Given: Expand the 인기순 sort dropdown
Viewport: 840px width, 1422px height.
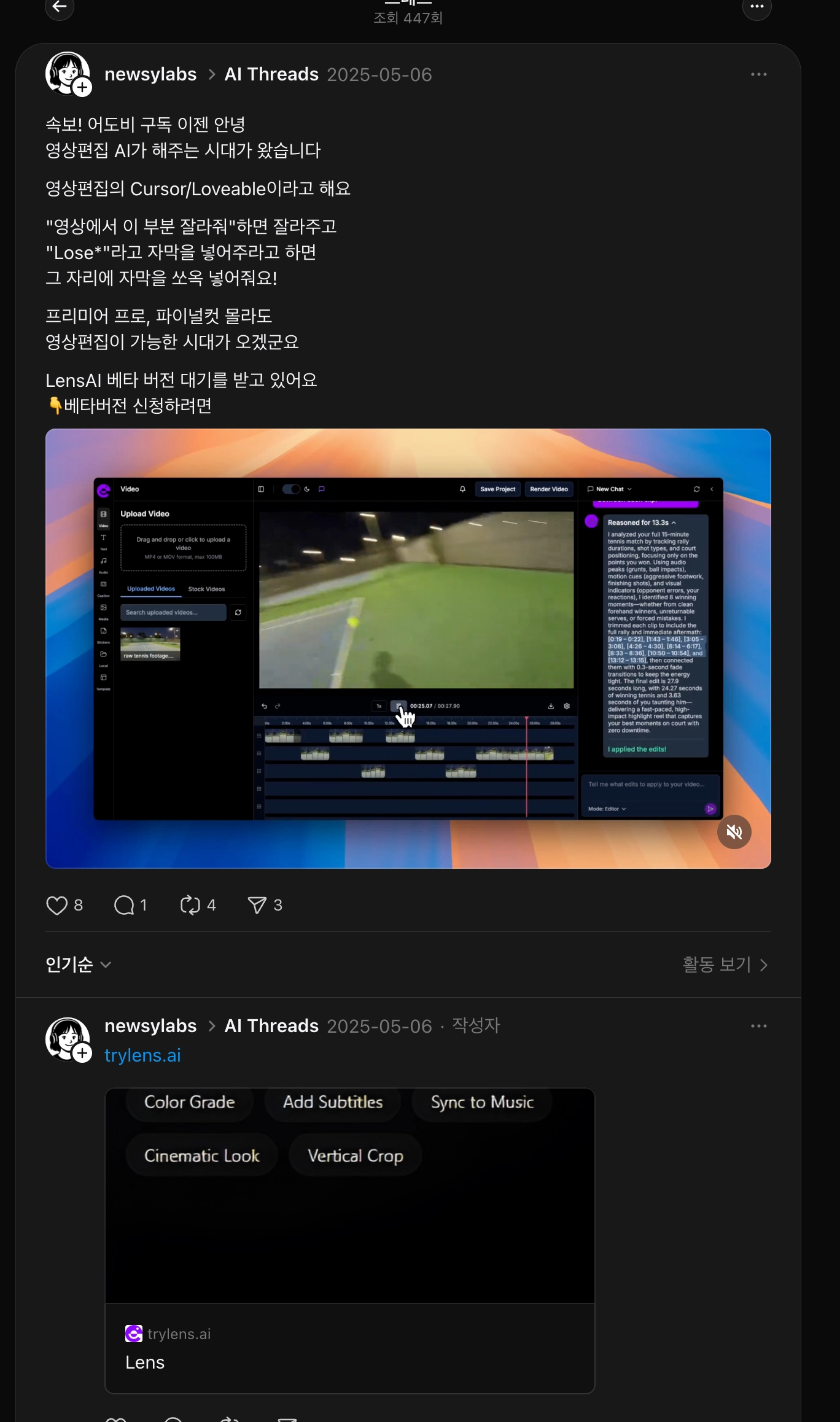Looking at the screenshot, I should coord(79,965).
